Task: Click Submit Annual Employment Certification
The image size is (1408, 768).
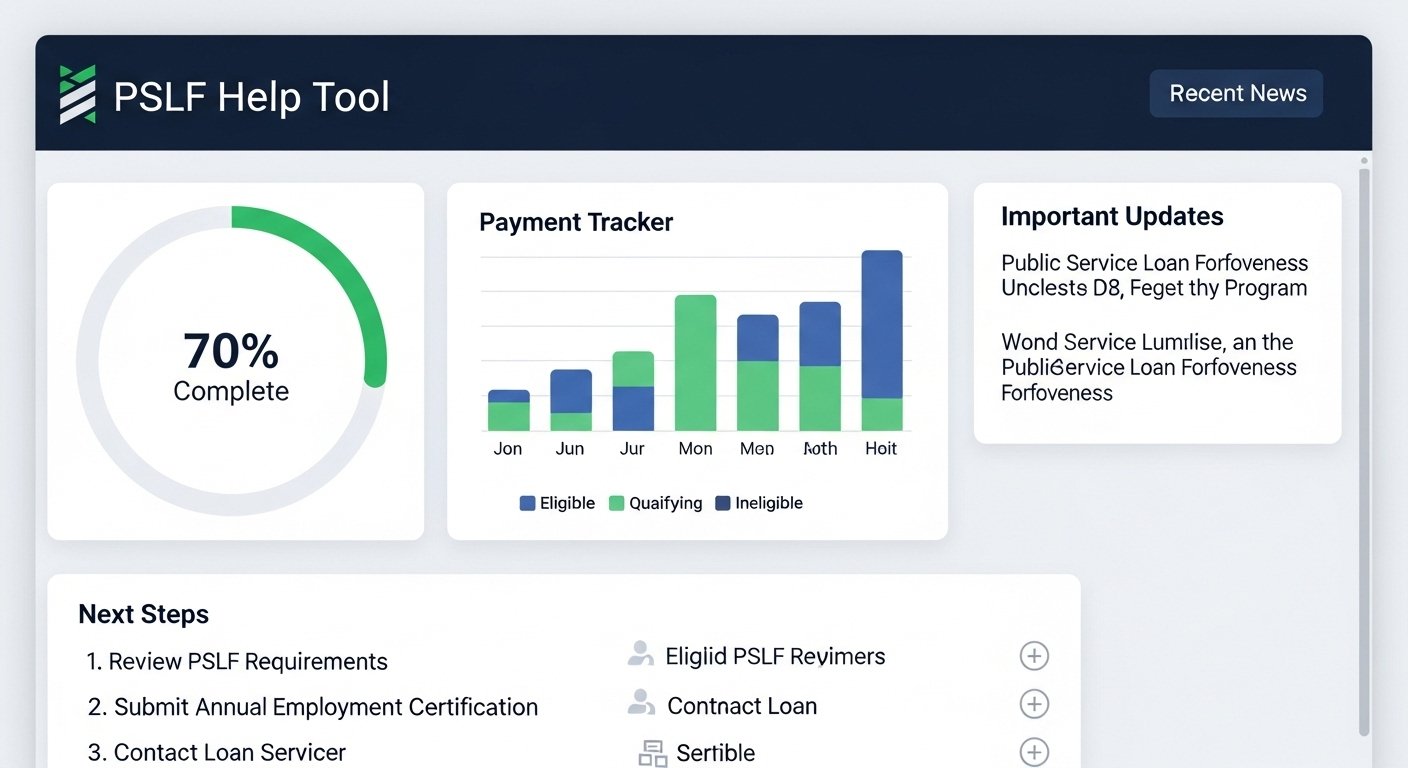Action: tap(314, 707)
